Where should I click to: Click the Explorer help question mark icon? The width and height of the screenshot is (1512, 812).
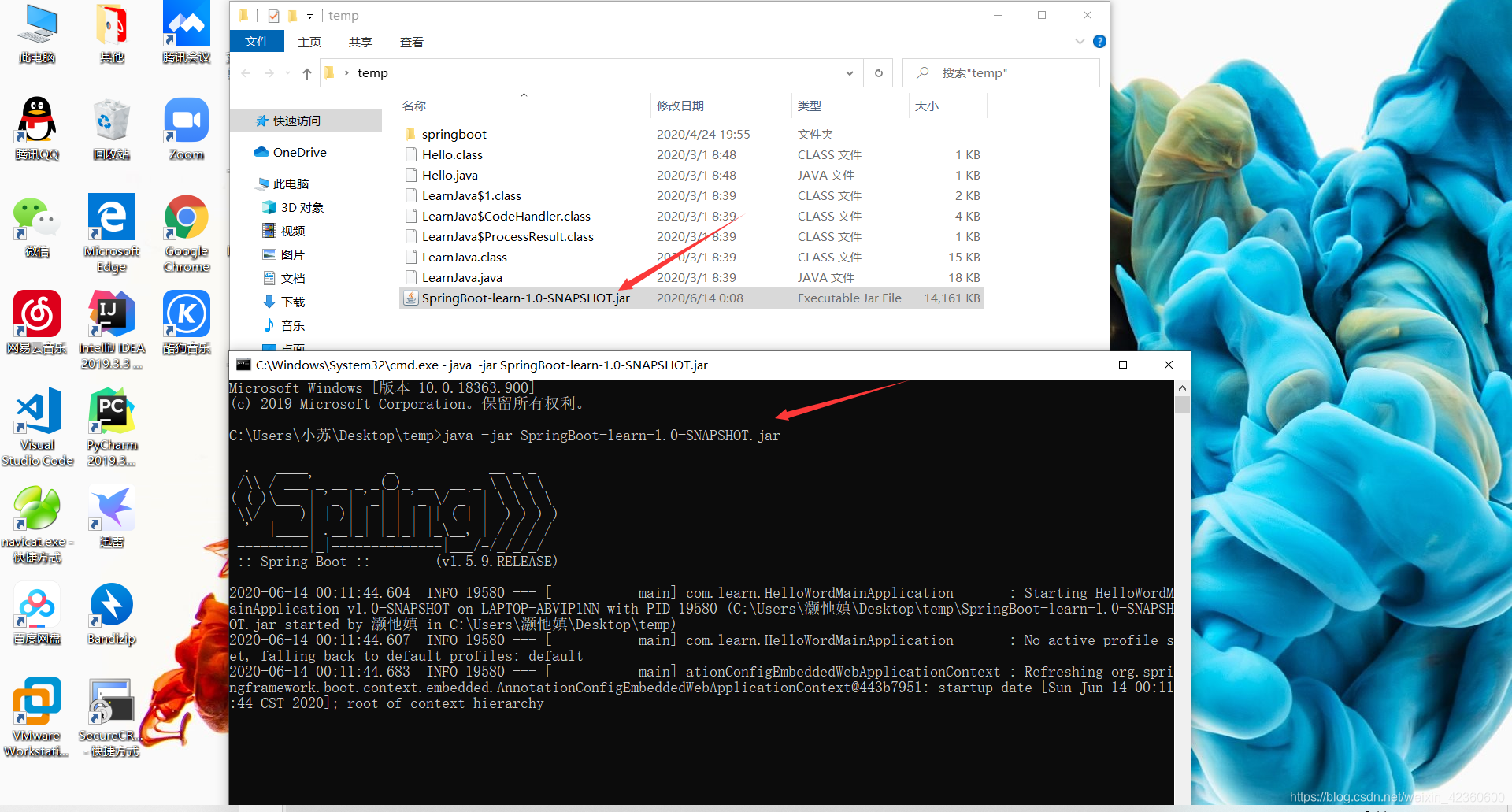coord(1099,42)
